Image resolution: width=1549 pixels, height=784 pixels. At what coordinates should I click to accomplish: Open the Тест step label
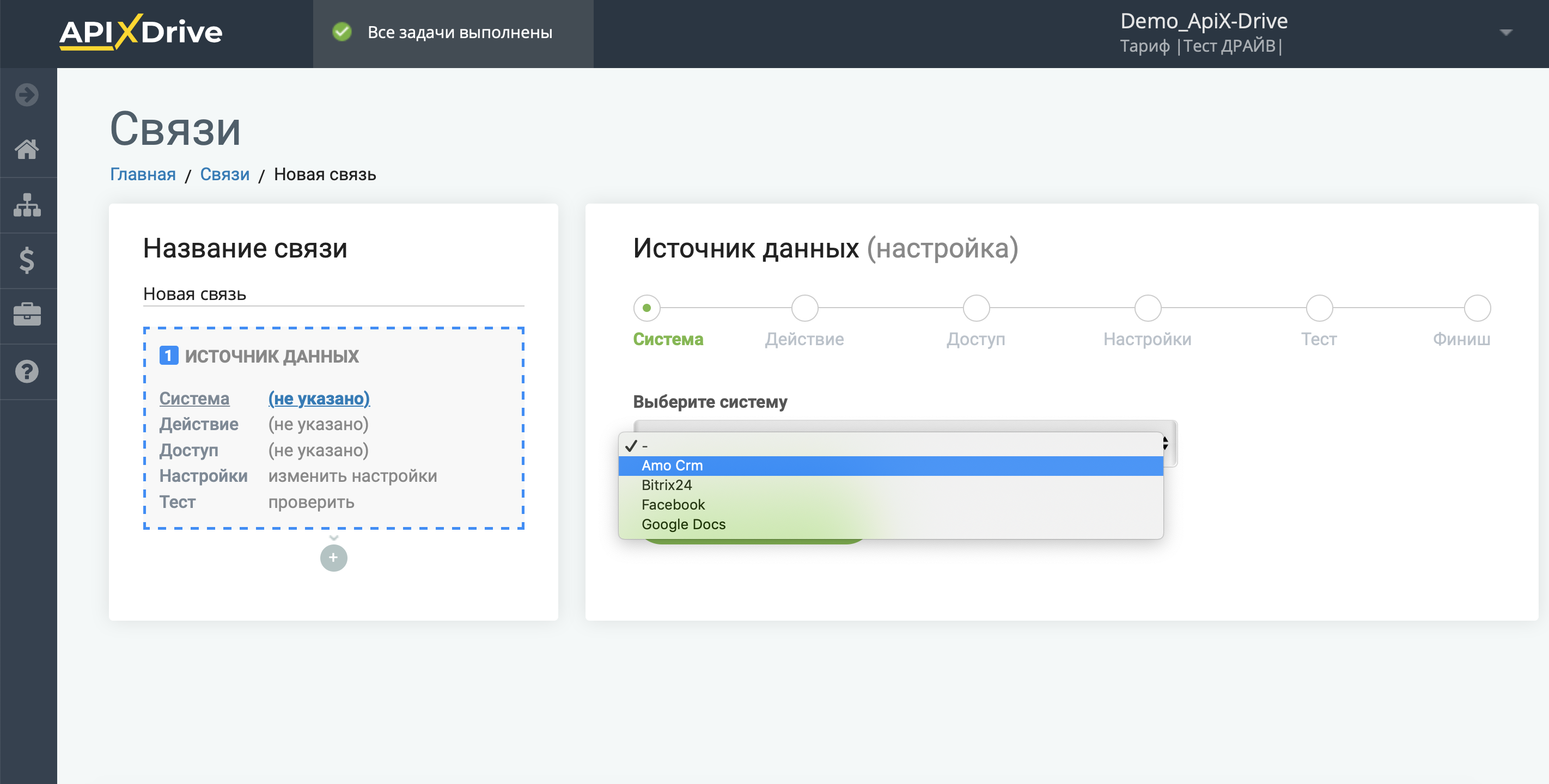pyautogui.click(x=1319, y=339)
